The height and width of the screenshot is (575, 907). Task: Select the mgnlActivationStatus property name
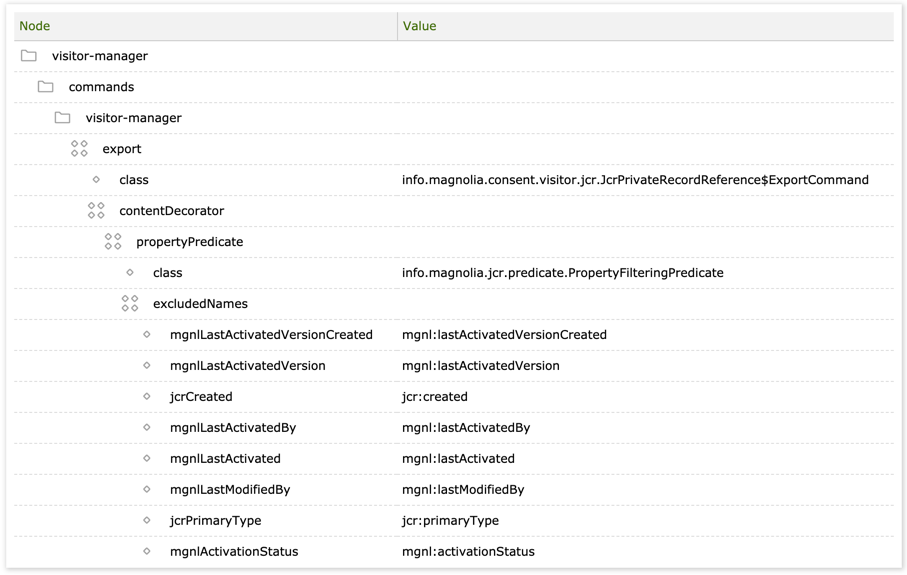pos(234,552)
